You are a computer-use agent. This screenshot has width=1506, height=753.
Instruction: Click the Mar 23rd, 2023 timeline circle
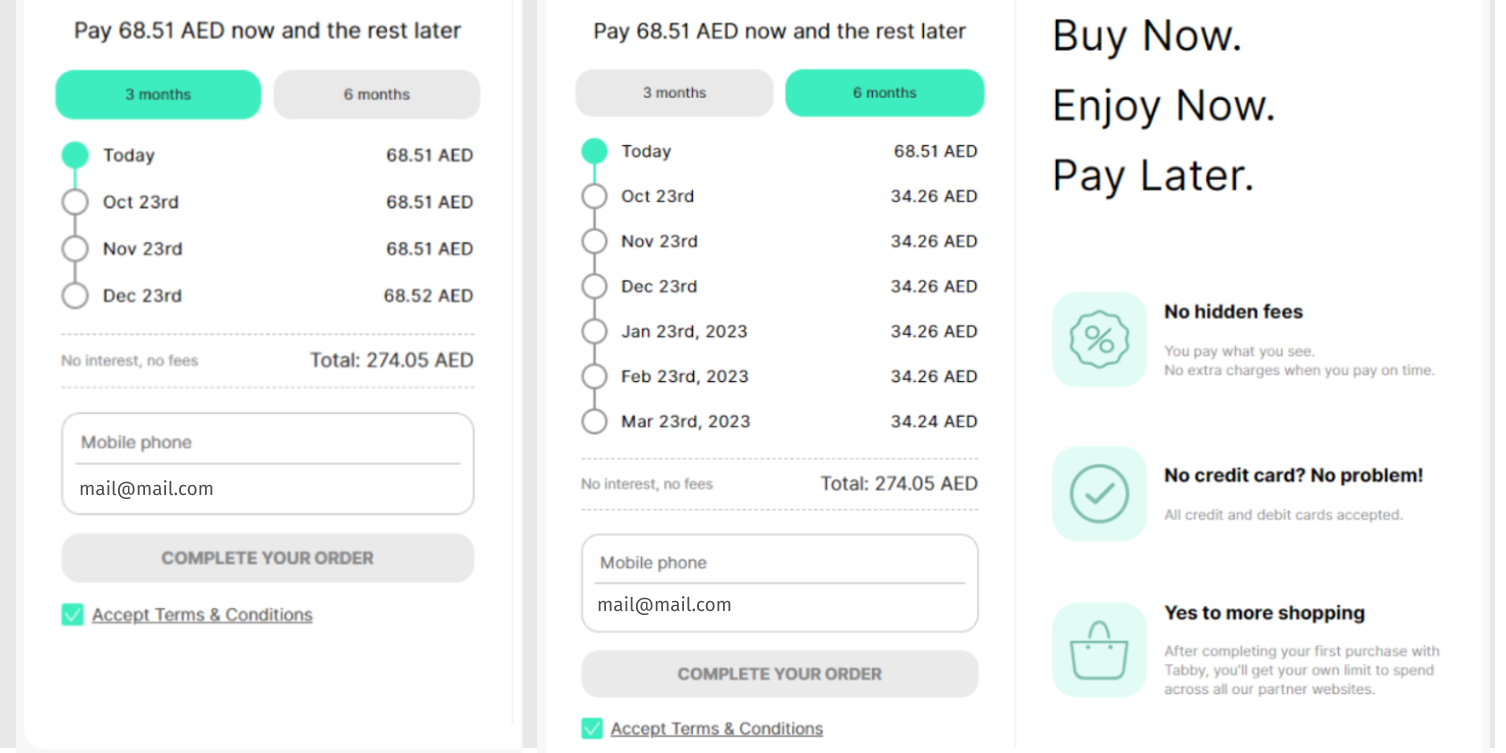point(594,421)
